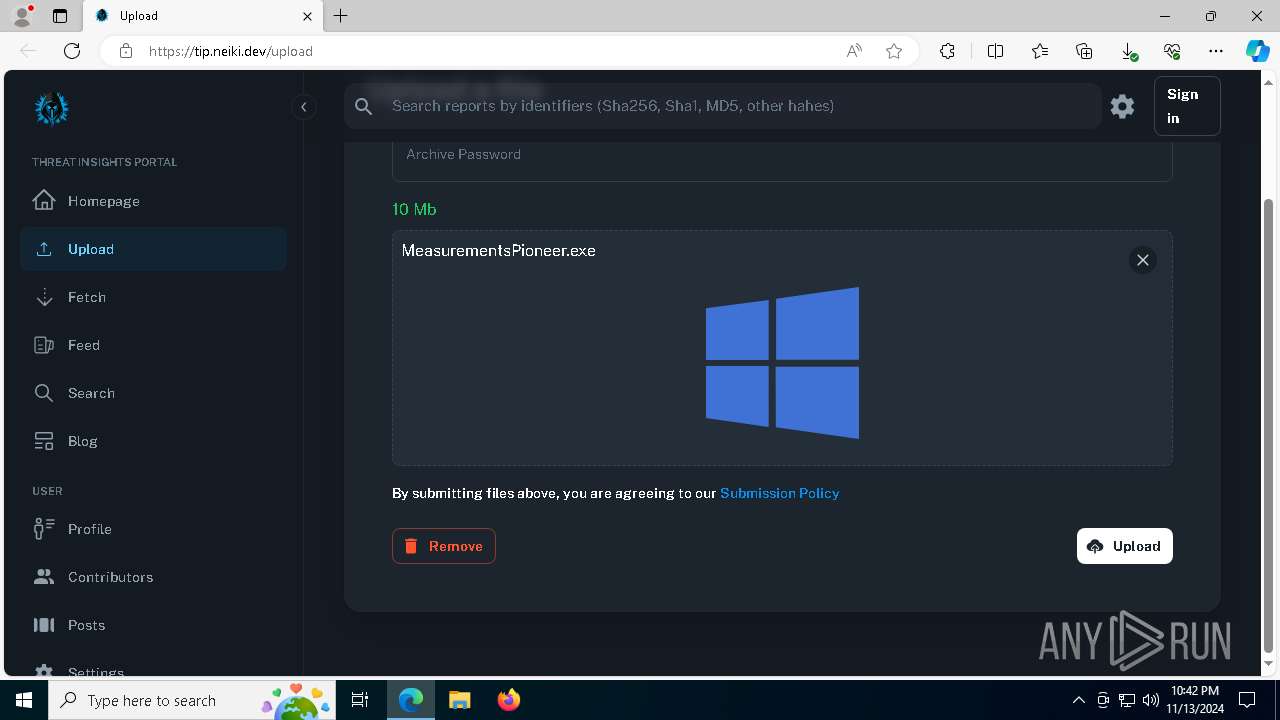Open Task View on the taskbar
The width and height of the screenshot is (1280, 720).
pyautogui.click(x=360, y=700)
